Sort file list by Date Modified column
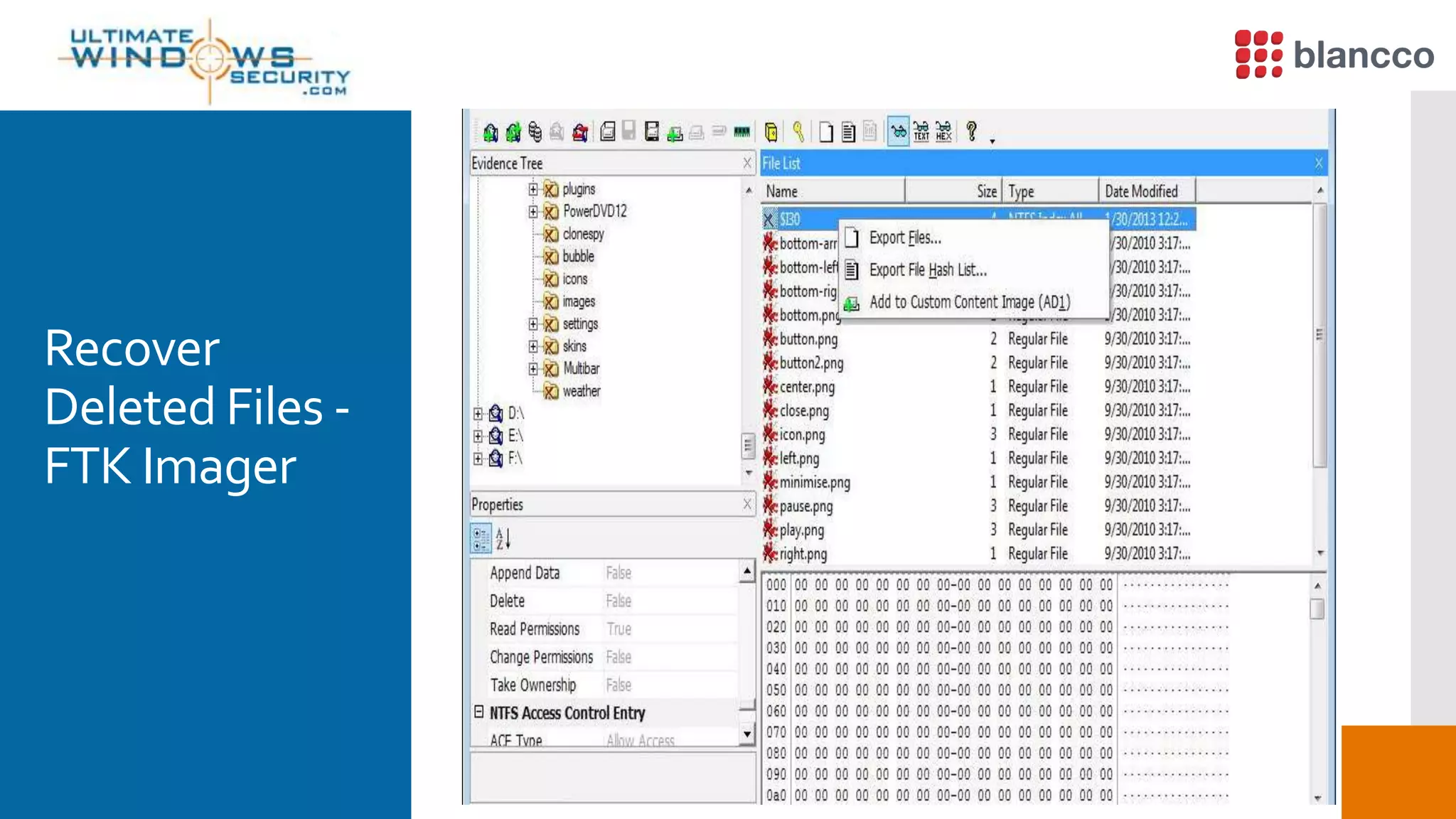This screenshot has width=1456, height=819. (1147, 191)
